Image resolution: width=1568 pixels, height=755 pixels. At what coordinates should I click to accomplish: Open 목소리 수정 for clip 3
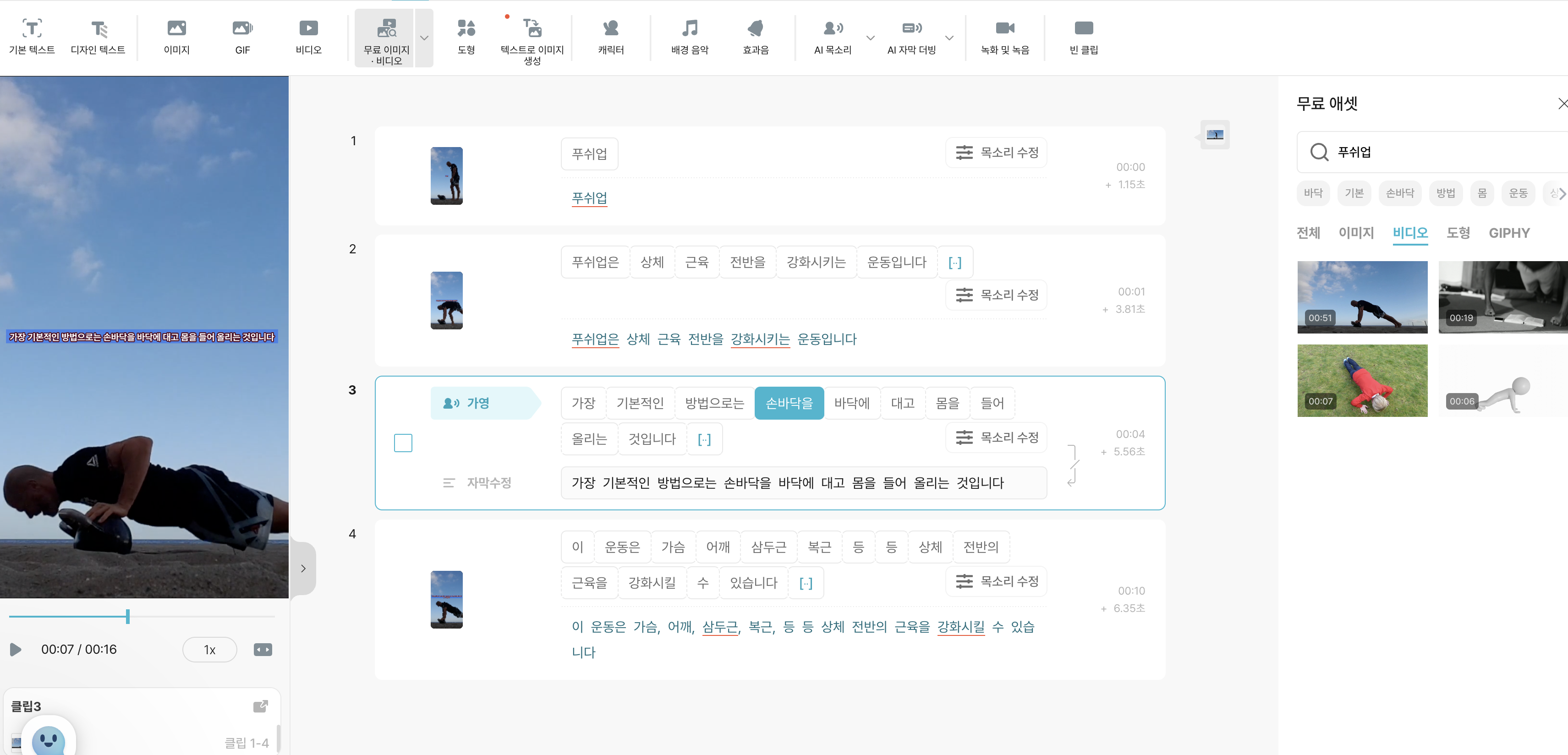(x=996, y=437)
